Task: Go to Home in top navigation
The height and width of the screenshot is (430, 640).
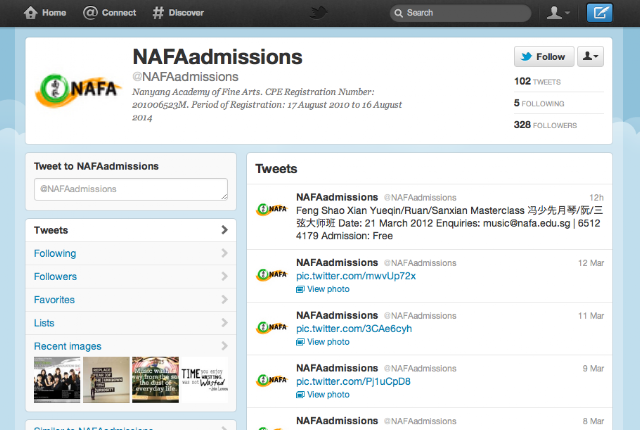Action: [45, 13]
